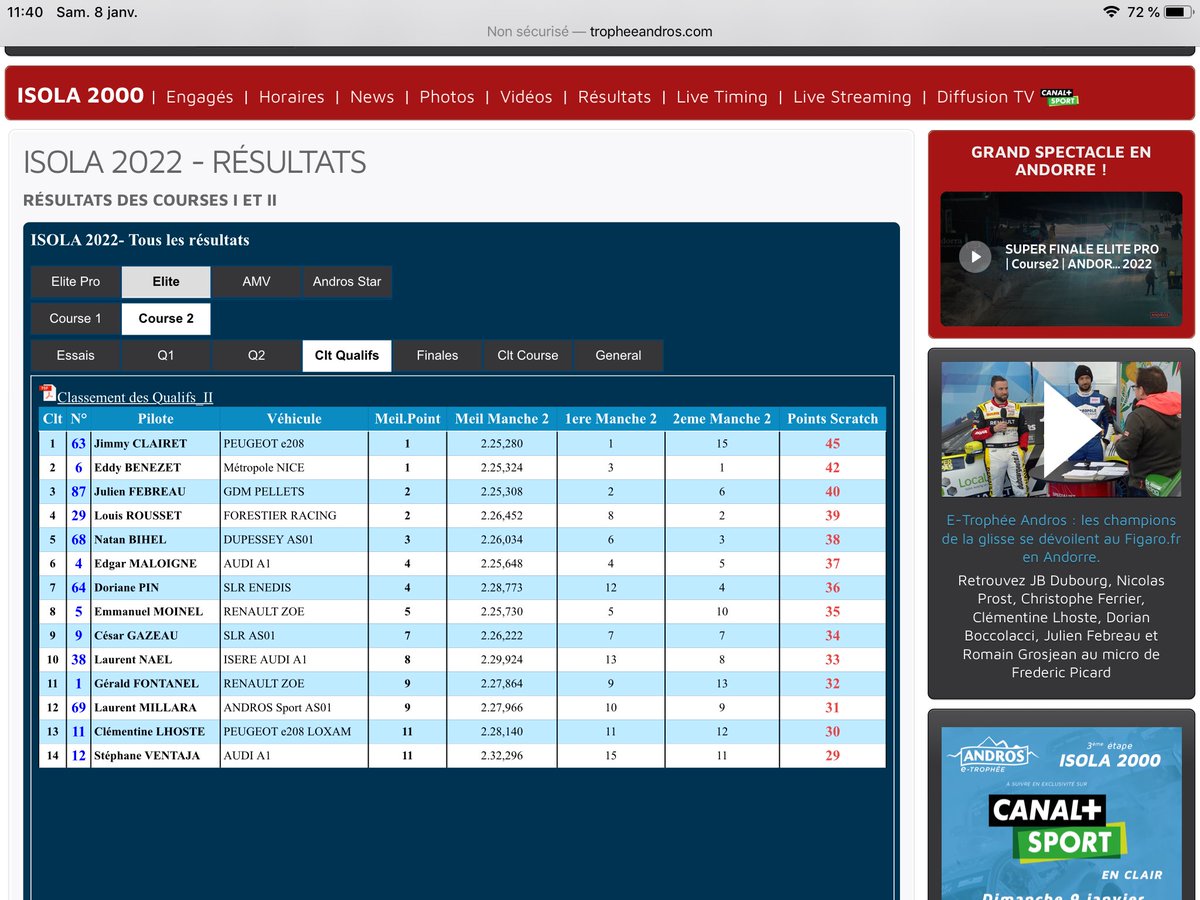Open the Engagés menu item
The width and height of the screenshot is (1200, 900).
pyautogui.click(x=199, y=97)
